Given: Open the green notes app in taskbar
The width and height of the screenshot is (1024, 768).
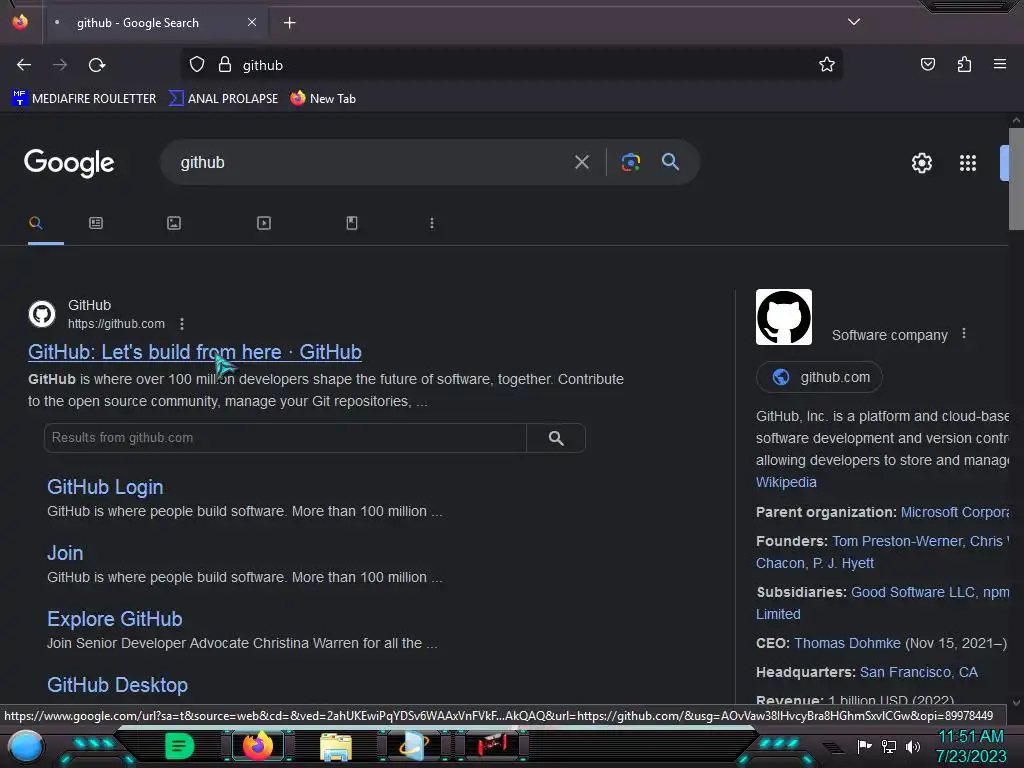Looking at the screenshot, I should coord(179,746).
